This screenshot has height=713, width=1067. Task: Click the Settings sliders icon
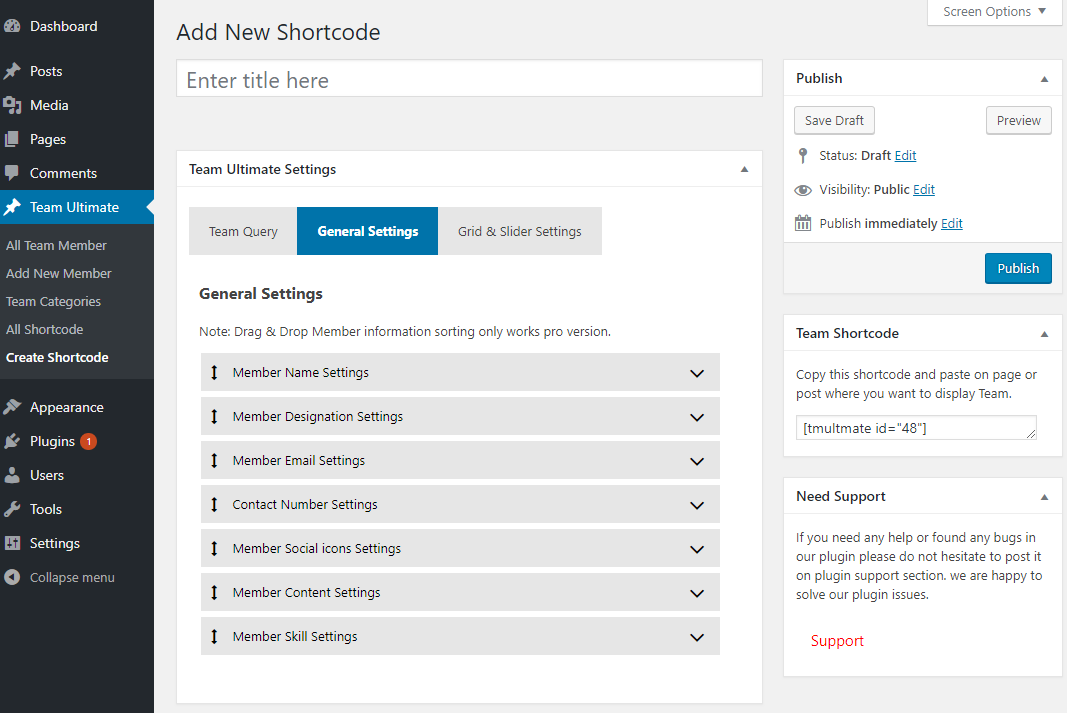pos(12,543)
